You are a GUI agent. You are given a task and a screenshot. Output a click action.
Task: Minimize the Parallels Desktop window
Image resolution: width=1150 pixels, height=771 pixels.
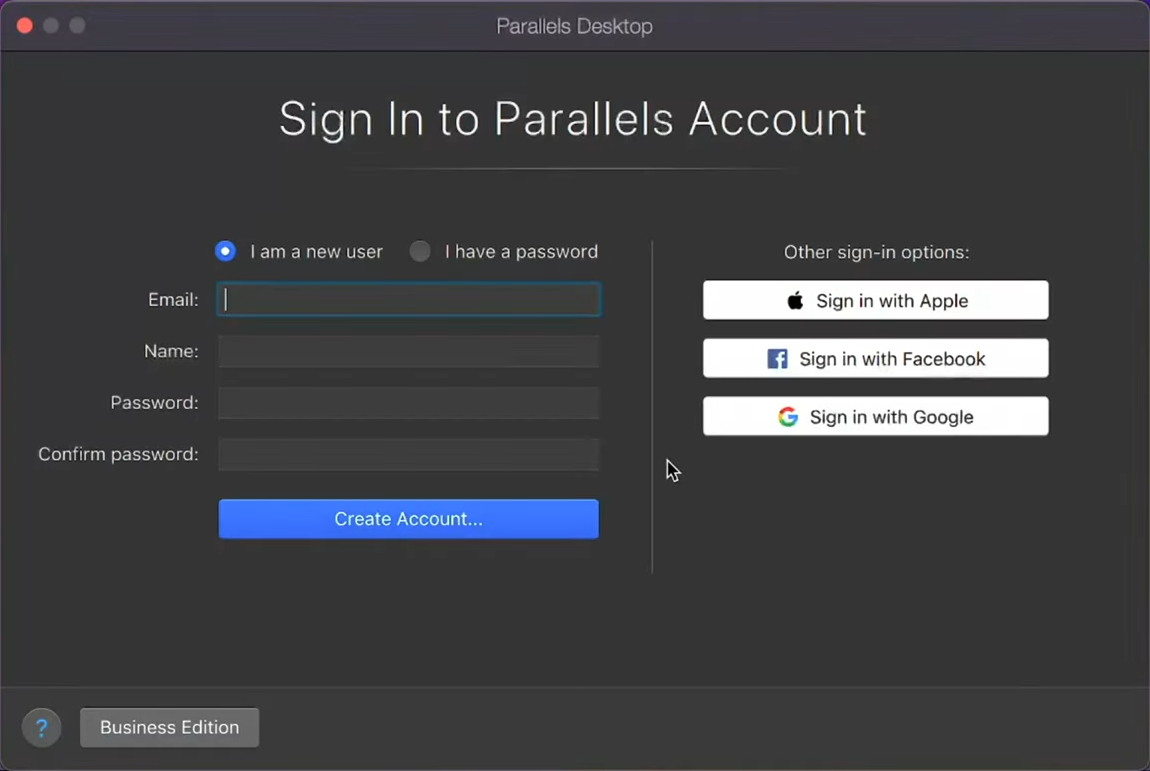(51, 26)
